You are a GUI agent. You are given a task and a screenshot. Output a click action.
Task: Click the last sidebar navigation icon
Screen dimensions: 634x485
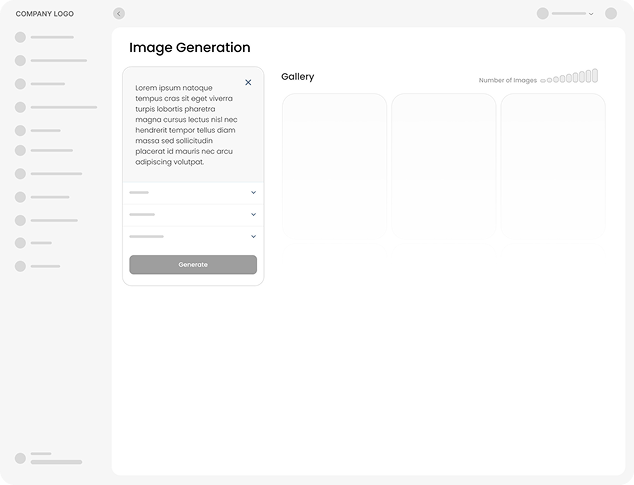pos(20,266)
